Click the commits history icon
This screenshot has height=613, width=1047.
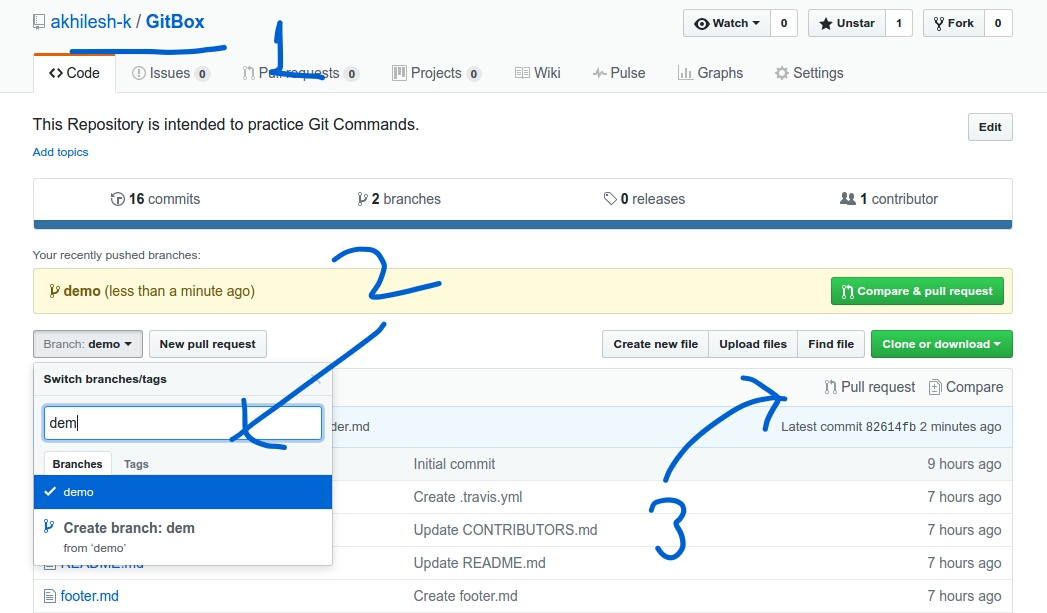118,199
